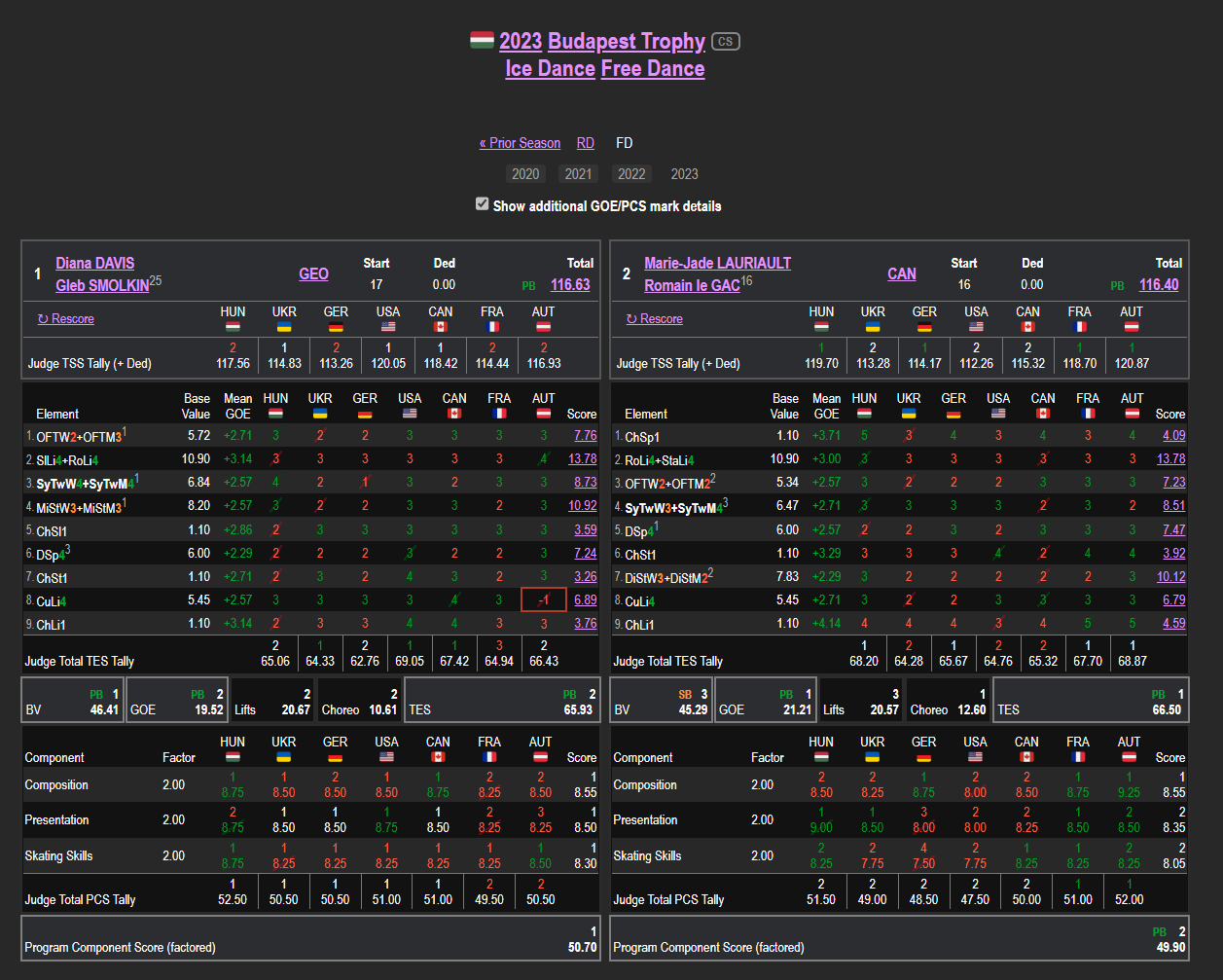
Task: Click the CAN flag in Lauriault judge tally header
Action: (1027, 327)
